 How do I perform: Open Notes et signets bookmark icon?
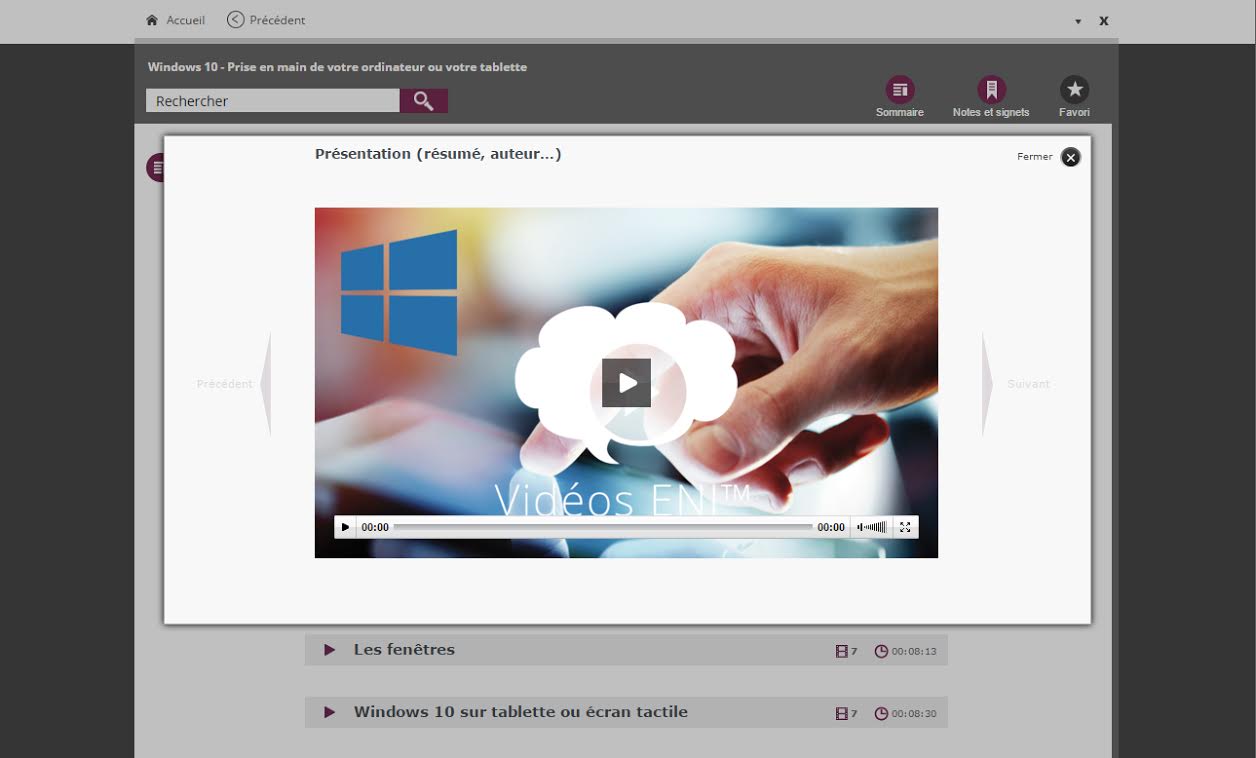tap(991, 90)
